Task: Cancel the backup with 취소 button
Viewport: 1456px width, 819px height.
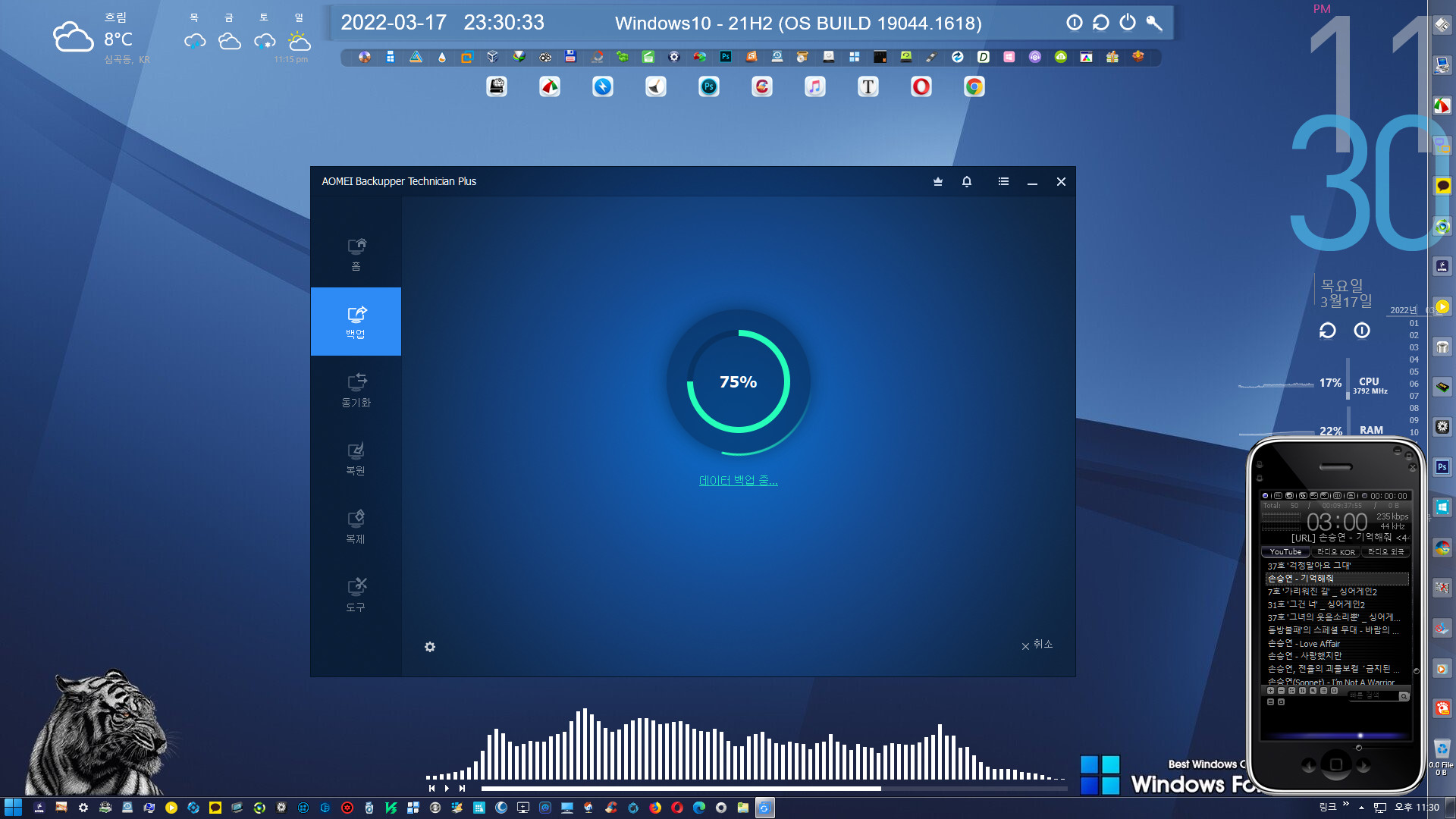Action: point(1037,645)
